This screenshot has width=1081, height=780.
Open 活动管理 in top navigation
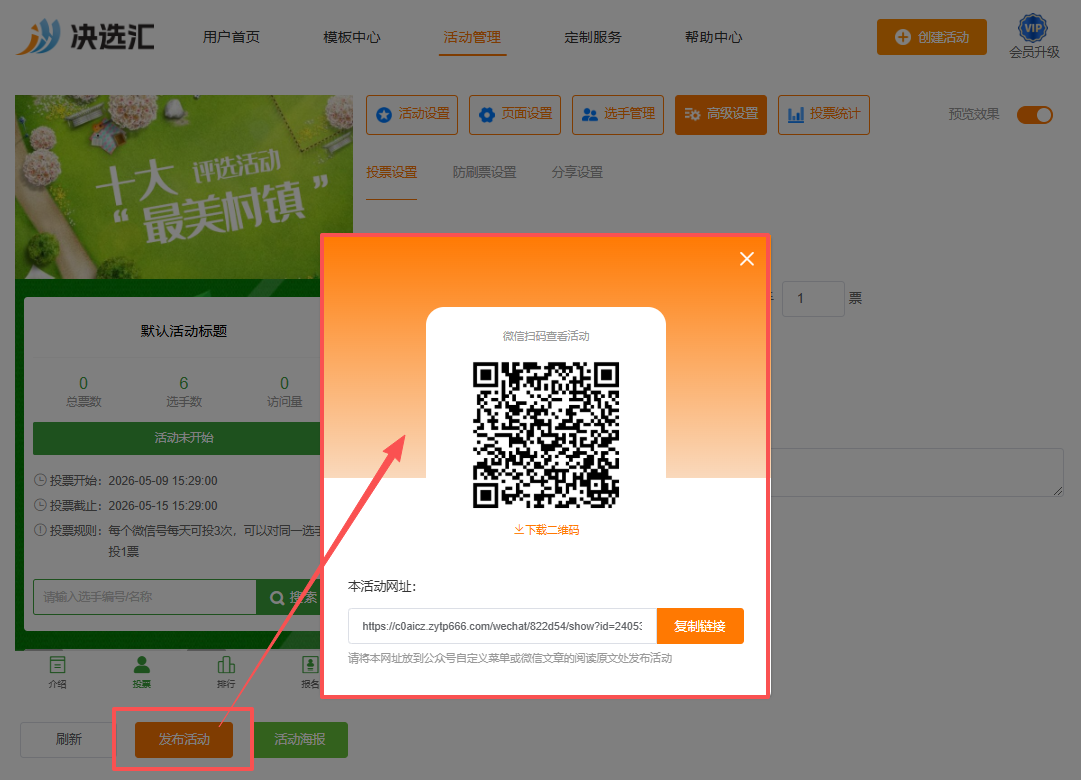[472, 37]
